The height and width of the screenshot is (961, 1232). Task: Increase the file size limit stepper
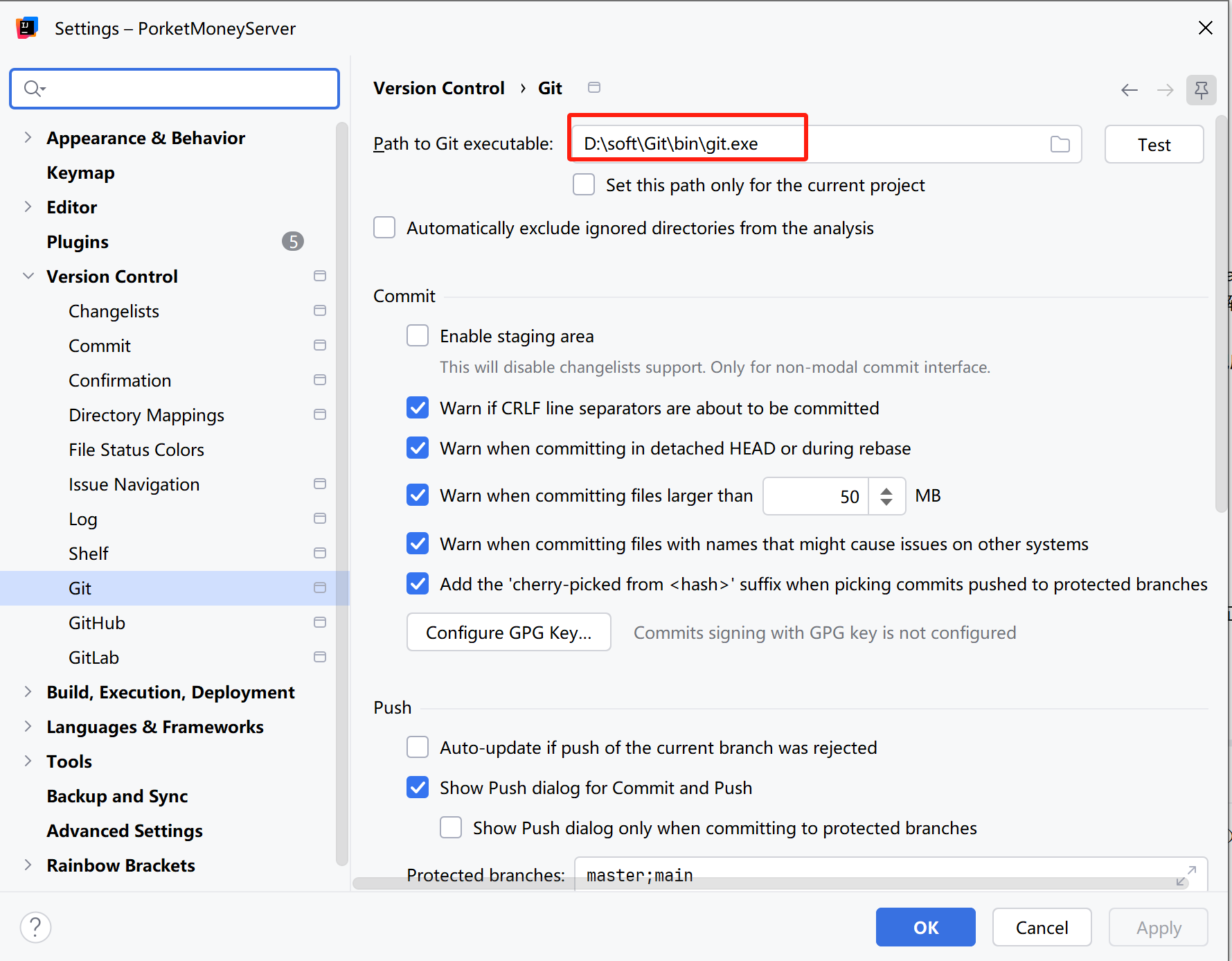pyautogui.click(x=886, y=491)
